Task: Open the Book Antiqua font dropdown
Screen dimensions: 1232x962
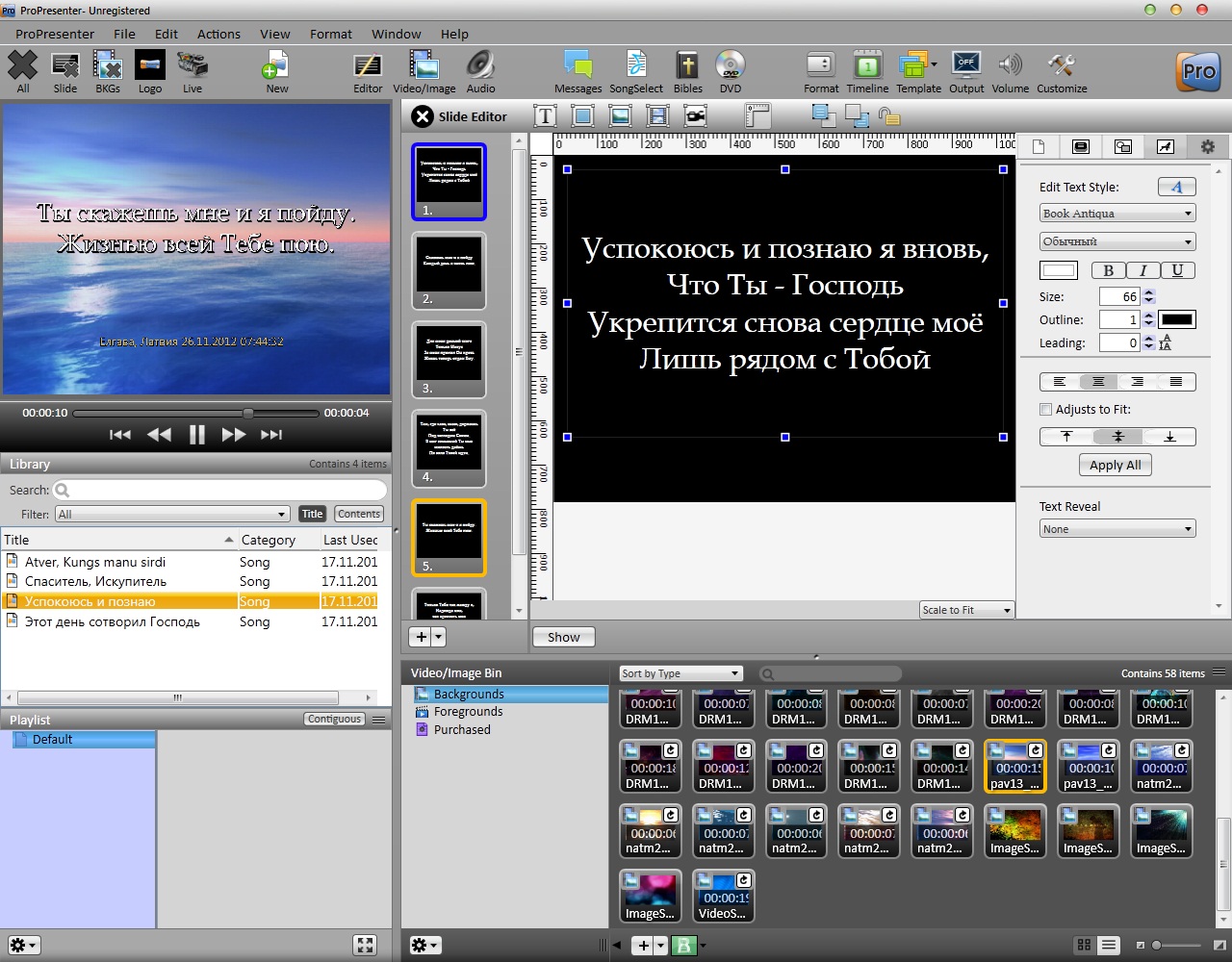Action: [1117, 214]
